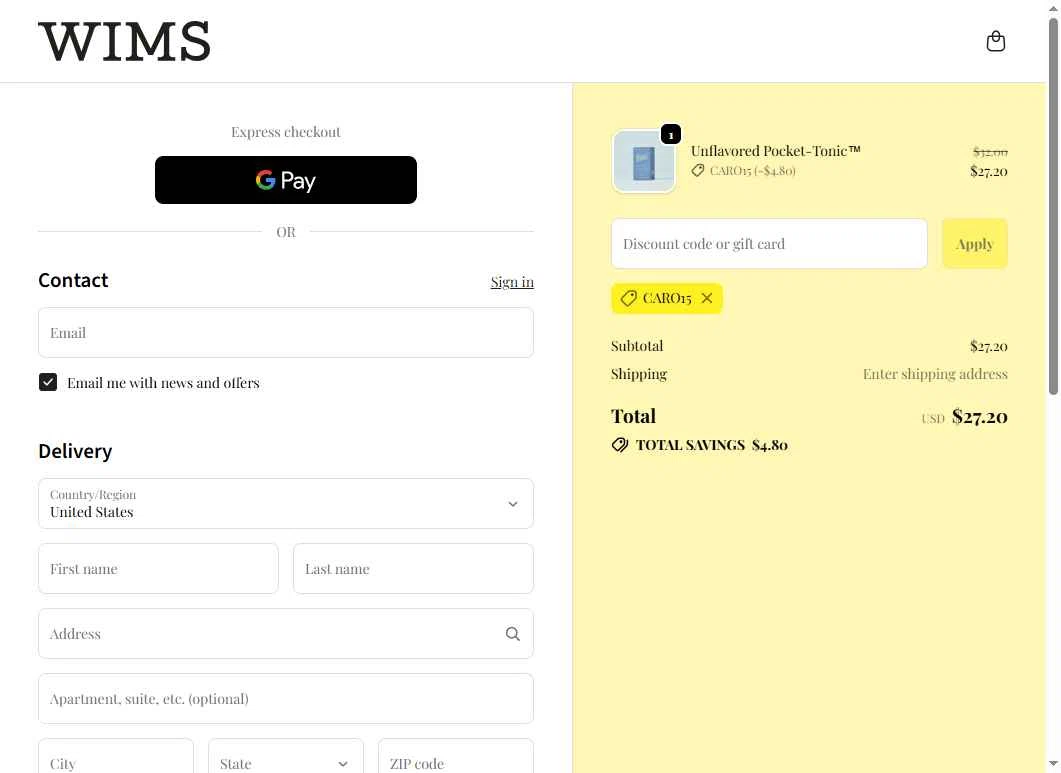Click the TOTAL SAVINGS $4.80 text
Viewport: 1061px width, 773px height.
pos(711,445)
